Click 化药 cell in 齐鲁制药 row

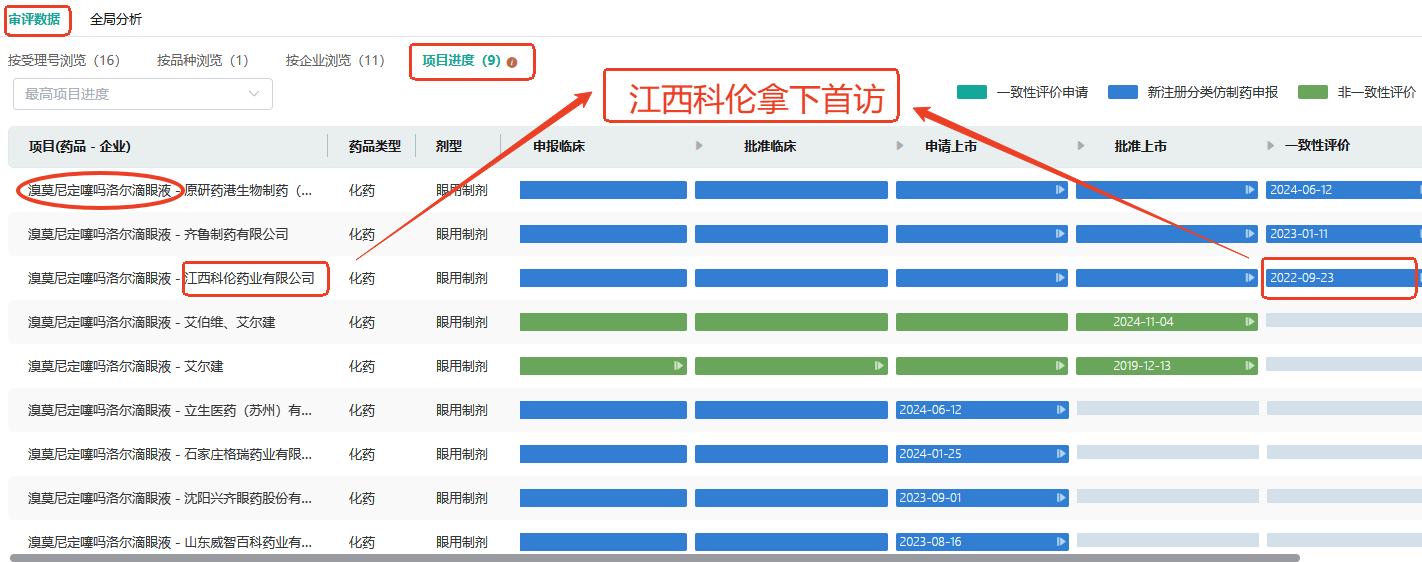click(x=362, y=234)
